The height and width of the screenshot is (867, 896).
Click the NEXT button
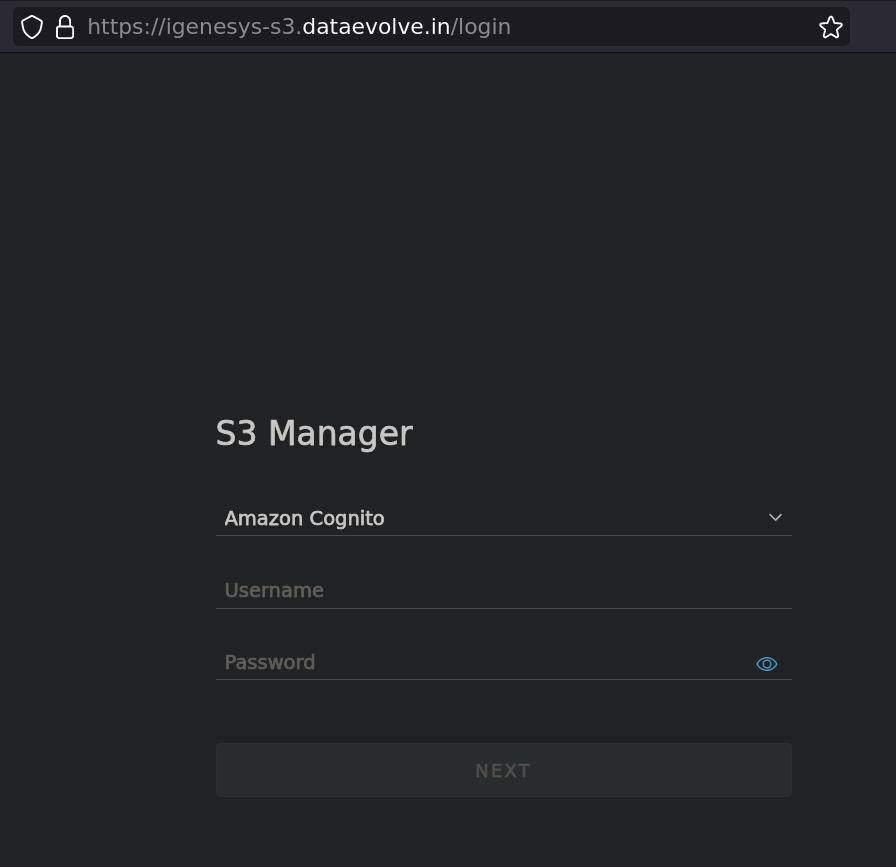[503, 770]
